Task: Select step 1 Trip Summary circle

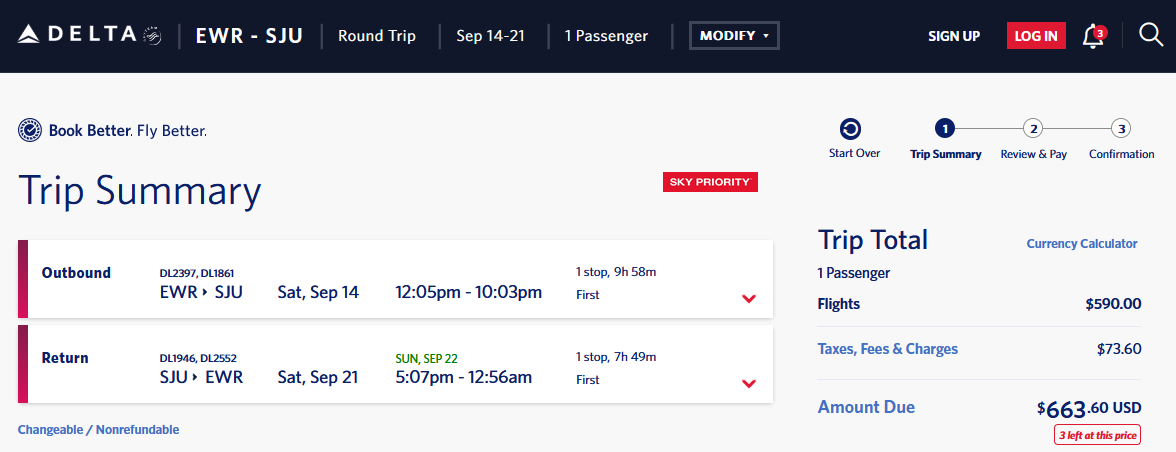Action: 945,129
